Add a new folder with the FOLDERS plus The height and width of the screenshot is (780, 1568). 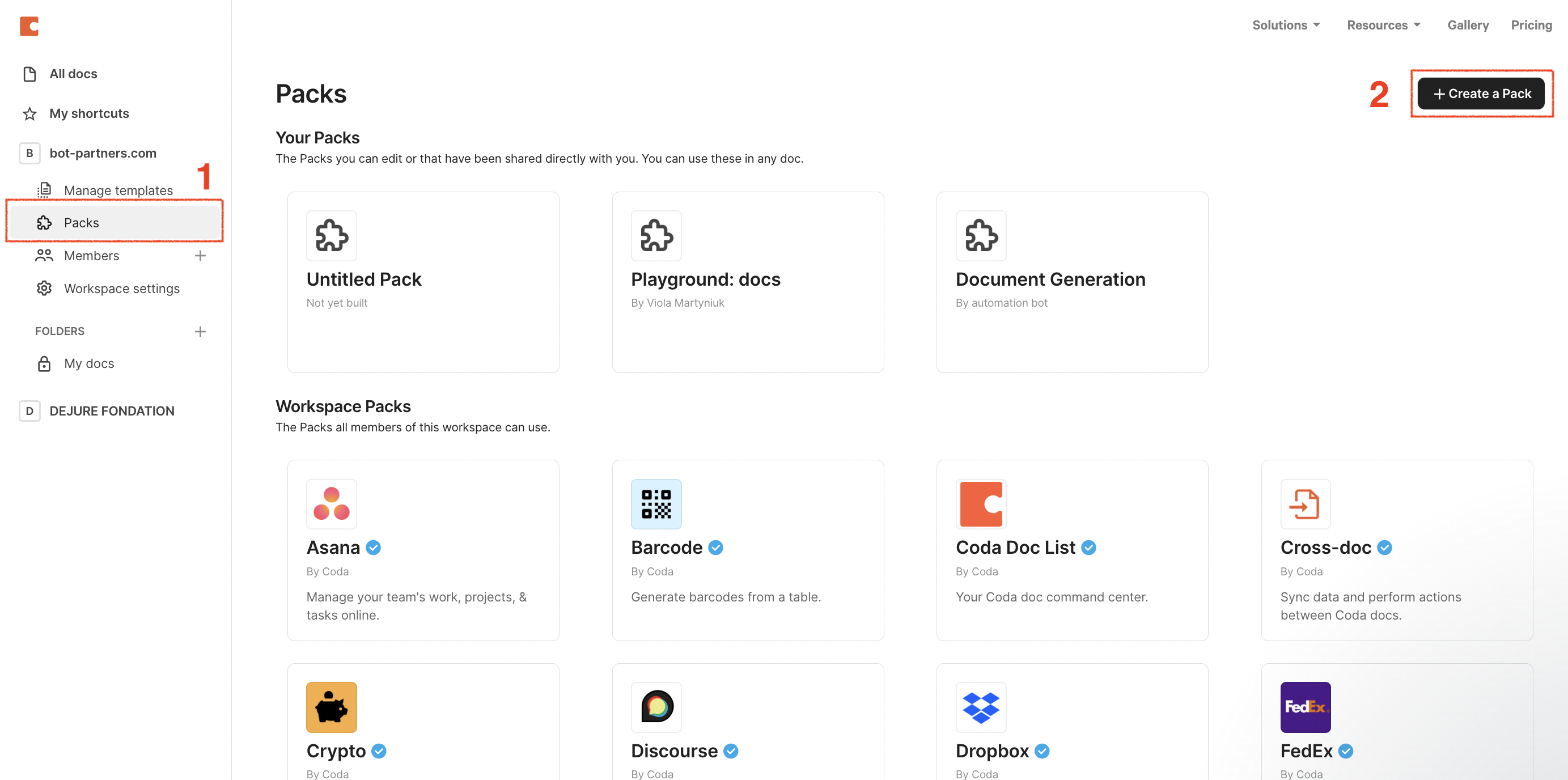click(x=200, y=331)
